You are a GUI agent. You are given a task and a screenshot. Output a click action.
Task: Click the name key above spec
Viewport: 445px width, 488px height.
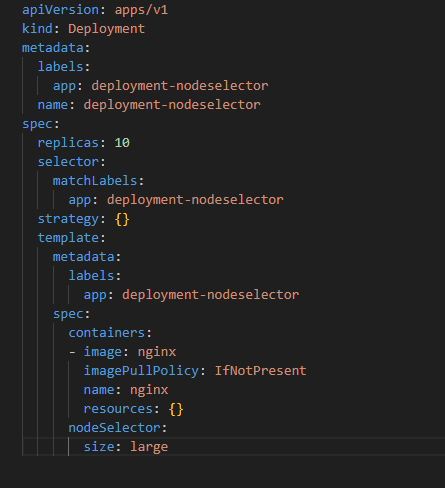[x=53, y=105]
